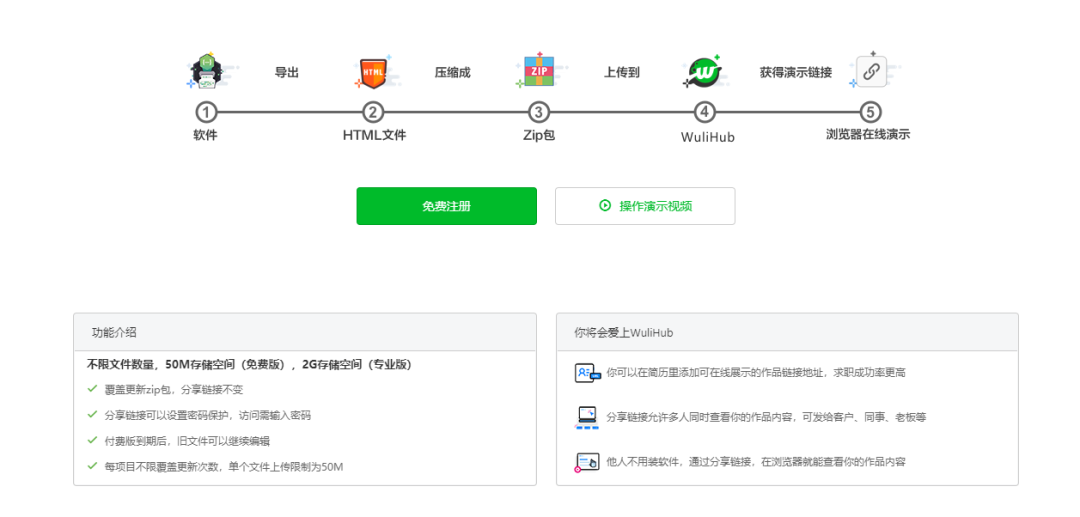This screenshot has height=517, width=1080.
Task: Click the text about 可发给客户、同事、老板等
Action: pos(767,417)
